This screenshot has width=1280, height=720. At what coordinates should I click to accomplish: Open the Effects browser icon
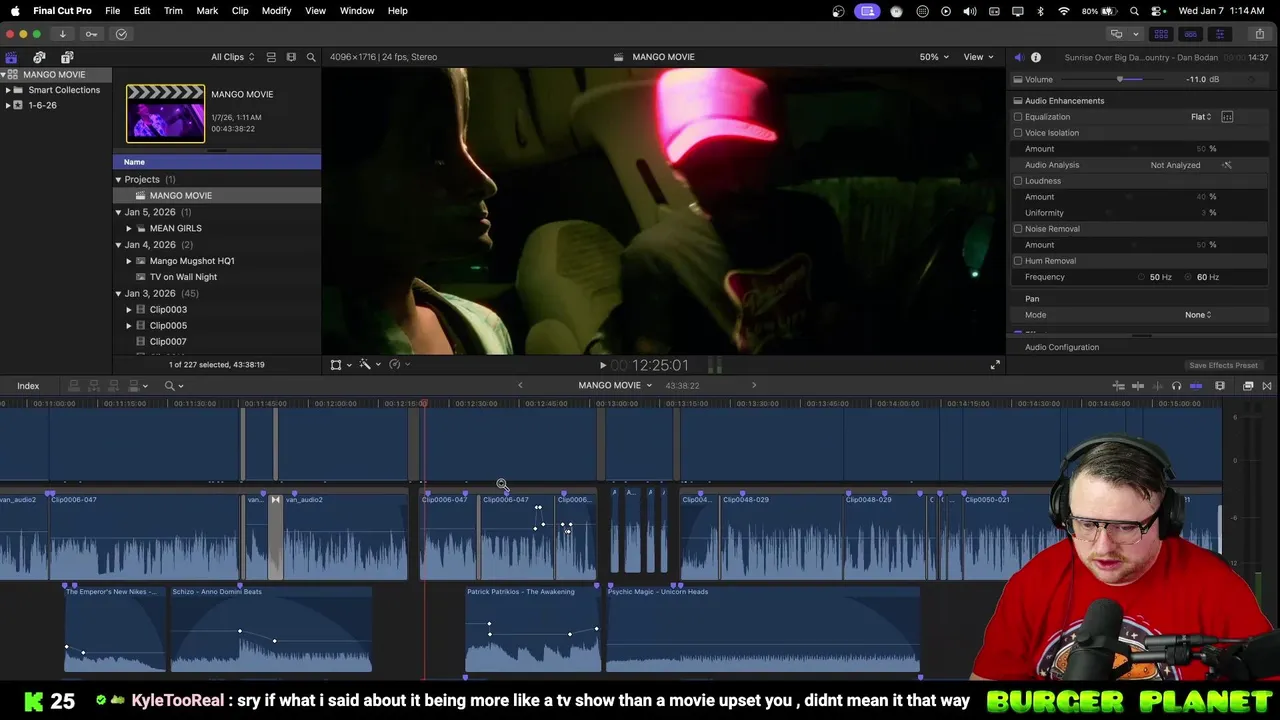point(1248,386)
